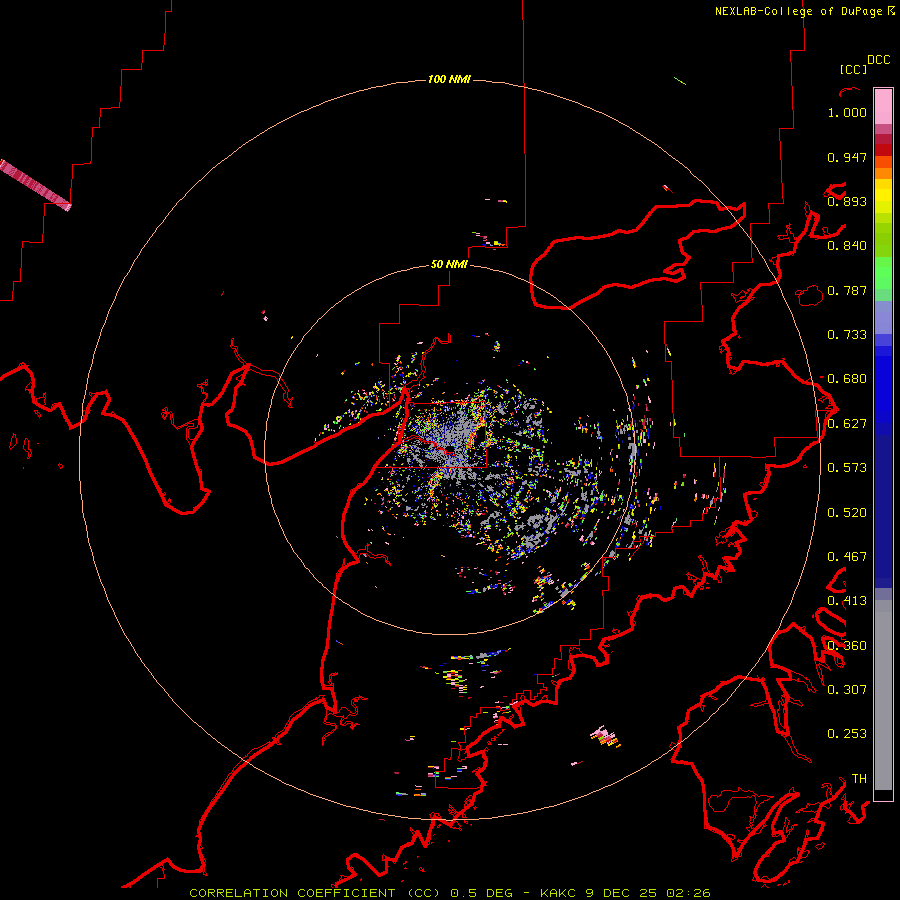Click the pink top segment of the color bar
Image resolution: width=900 pixels, height=900 pixels.
(883, 106)
